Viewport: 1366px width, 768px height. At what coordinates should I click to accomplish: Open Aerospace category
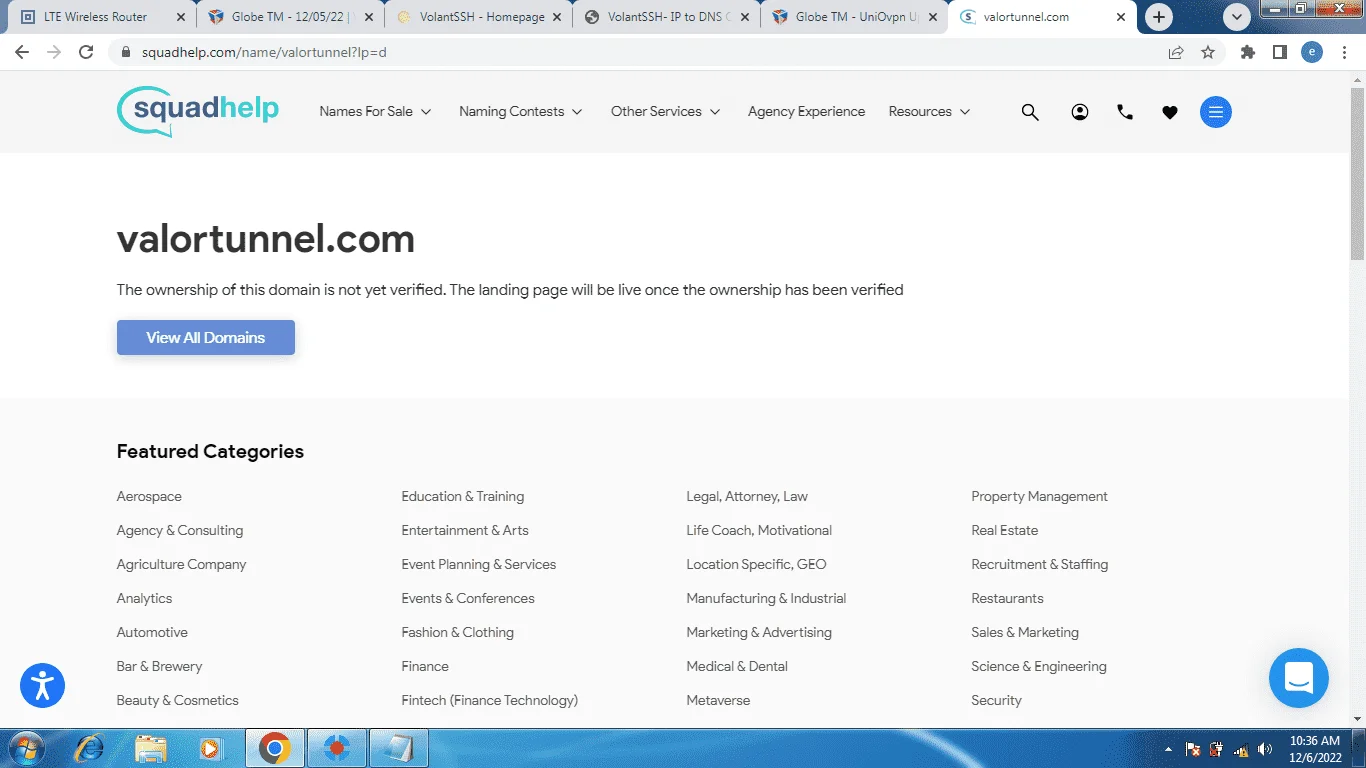click(149, 497)
